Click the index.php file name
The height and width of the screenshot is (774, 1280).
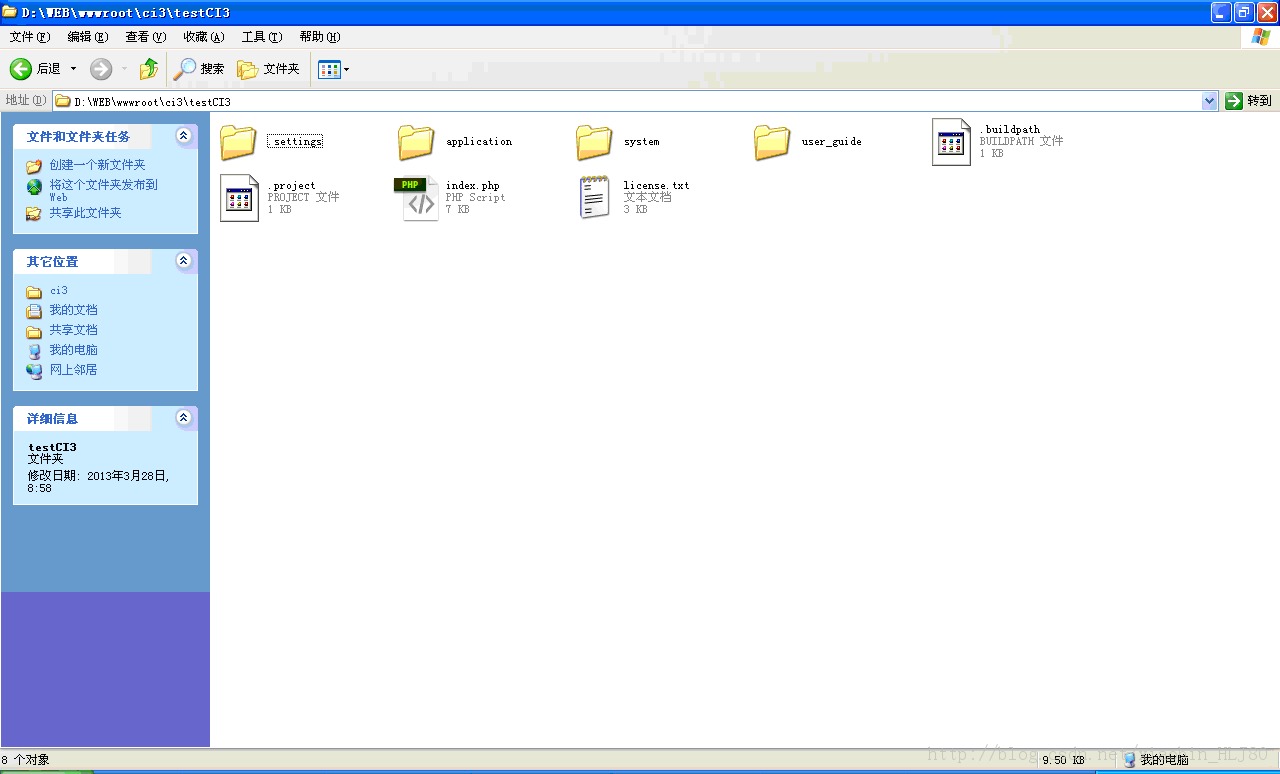tap(472, 186)
